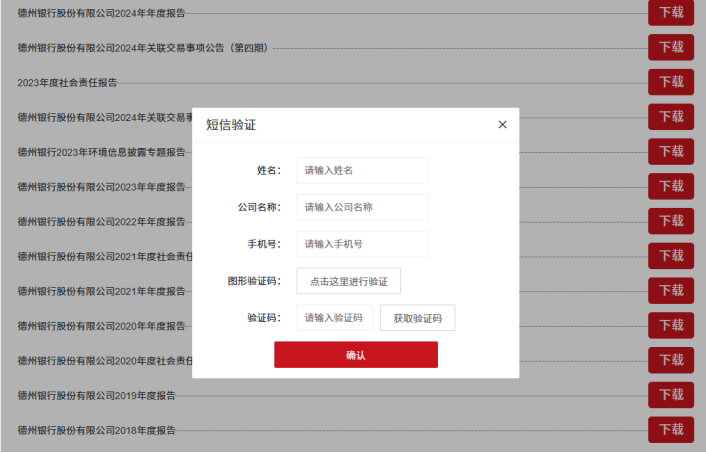Download 德州银行股份有限公司2024年年度报告
The width and height of the screenshot is (706, 453).
671,12
